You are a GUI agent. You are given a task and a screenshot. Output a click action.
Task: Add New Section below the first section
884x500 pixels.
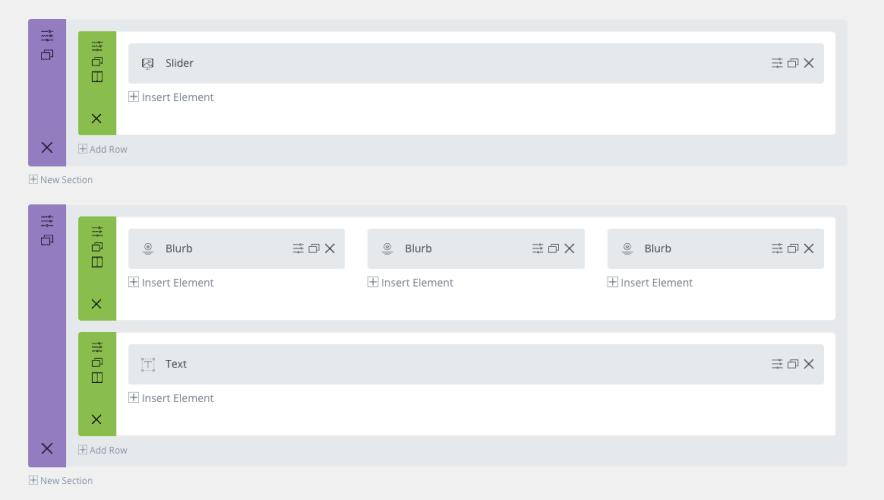[61, 180]
